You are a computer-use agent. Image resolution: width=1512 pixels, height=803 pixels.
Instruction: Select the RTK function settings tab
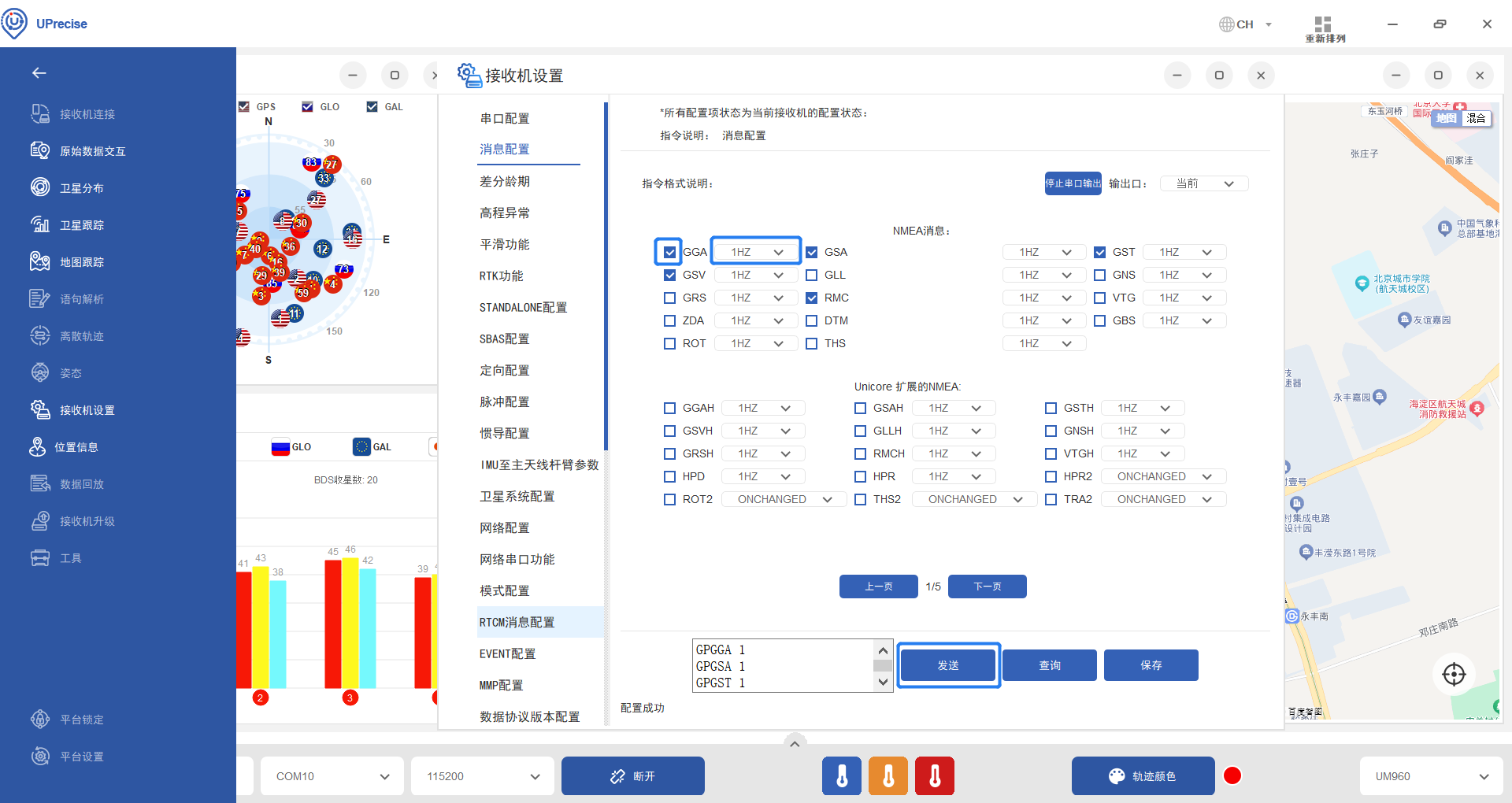tap(502, 276)
